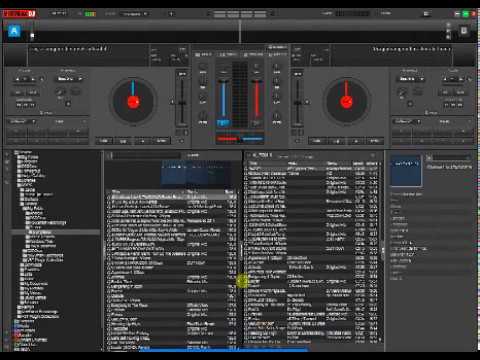Switch to the third mixer tab (SCRATCH)

[254, 54]
